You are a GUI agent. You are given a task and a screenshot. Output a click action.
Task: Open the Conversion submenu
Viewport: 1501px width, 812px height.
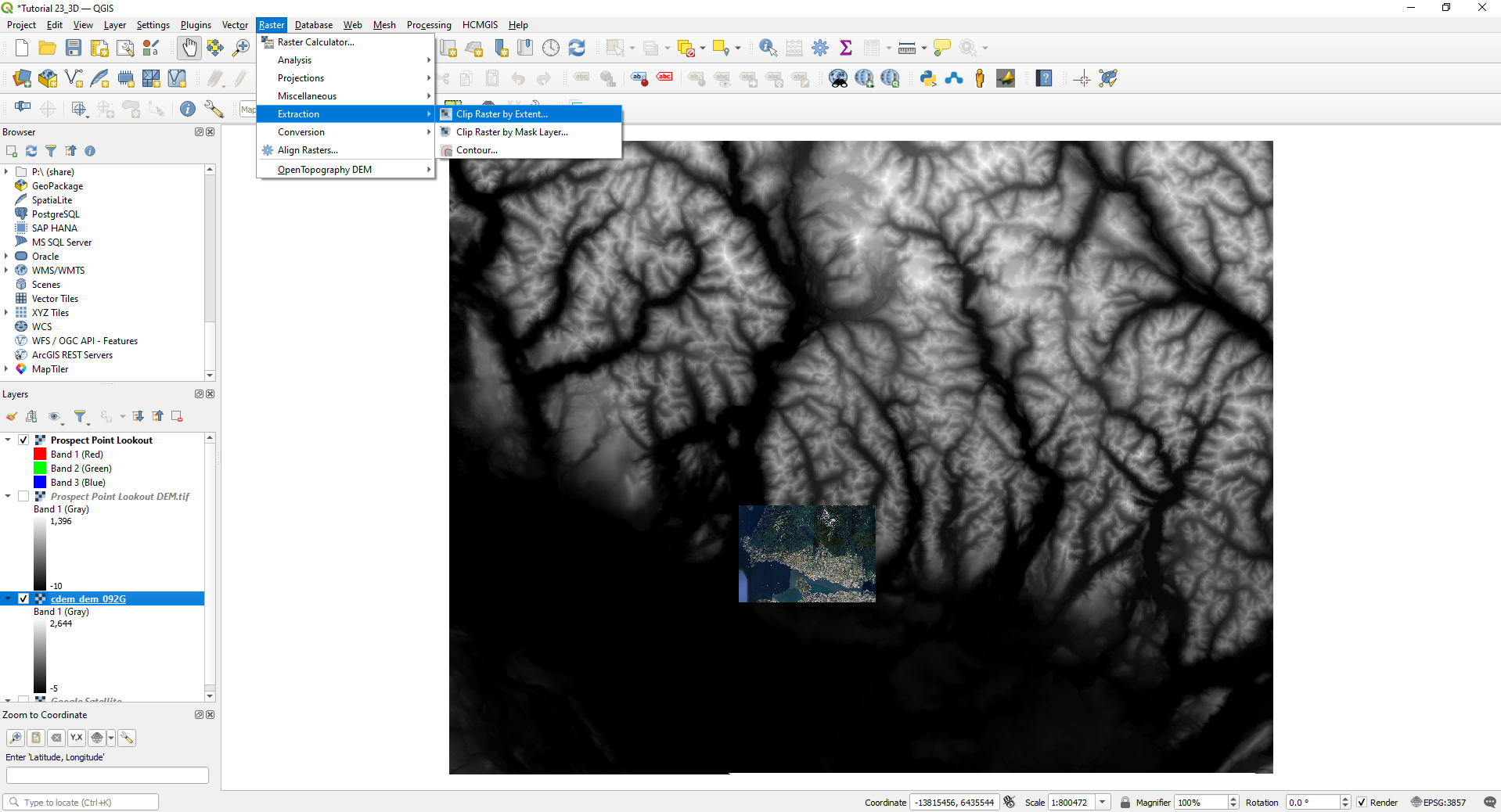(301, 132)
